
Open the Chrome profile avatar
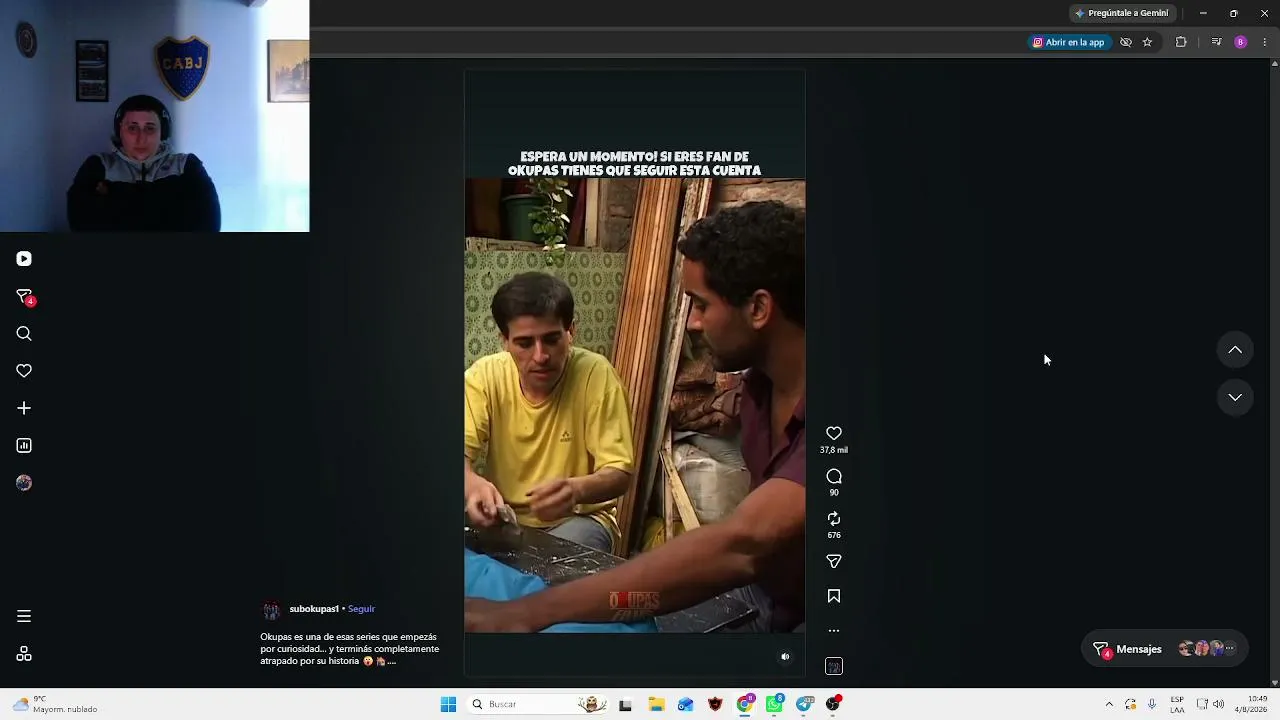coord(1241,42)
